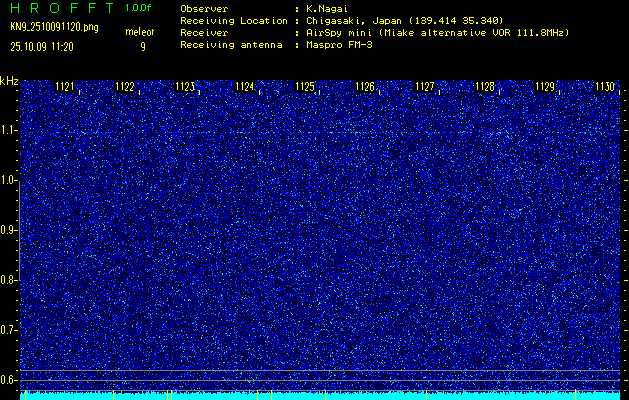Click the 25.10.09 11:20 timestamp
This screenshot has height=400, width=629.
click(44, 46)
